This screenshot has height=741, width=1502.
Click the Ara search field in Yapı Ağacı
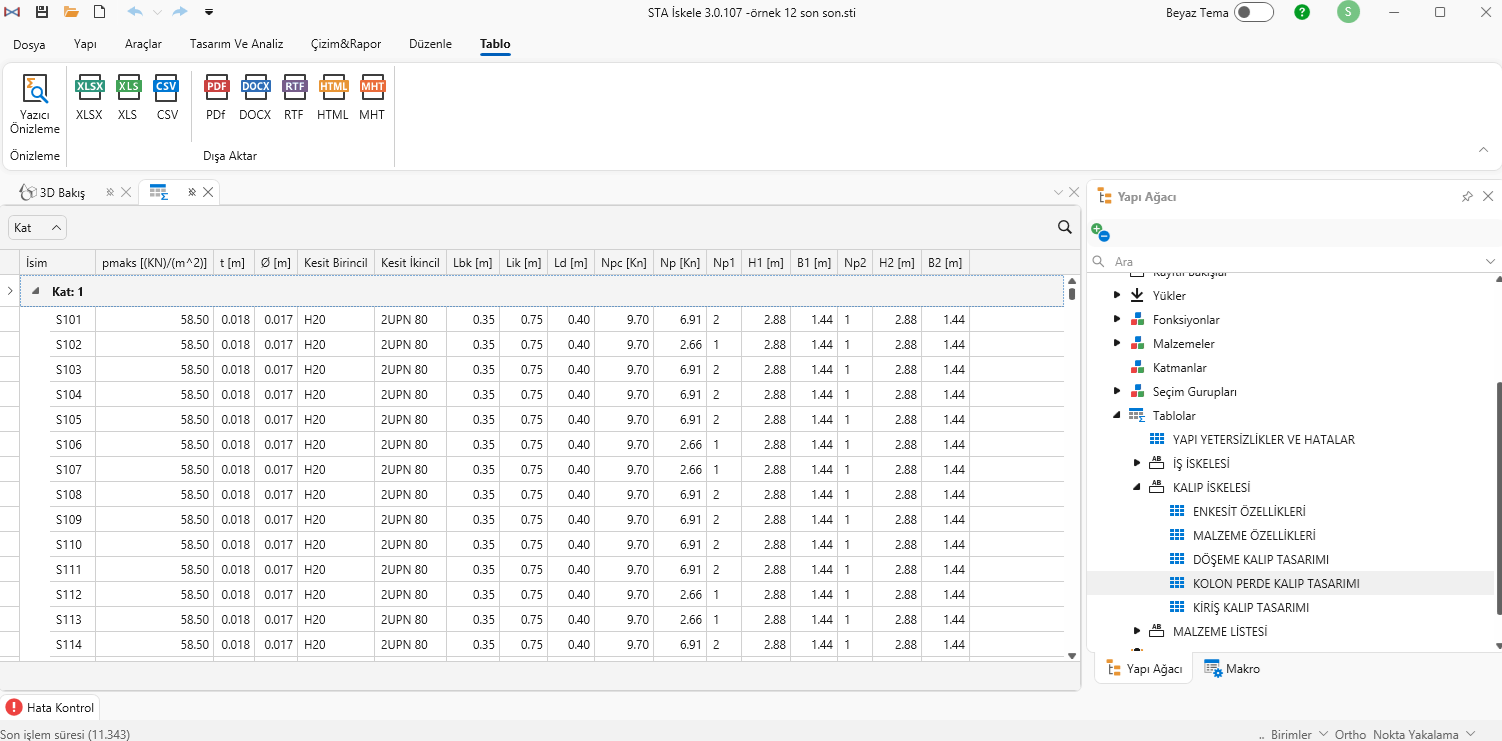(x=1290, y=261)
